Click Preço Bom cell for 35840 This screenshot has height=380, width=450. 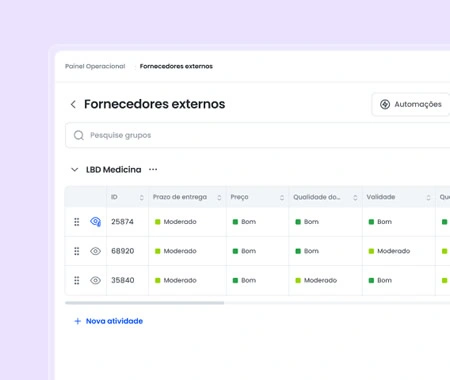258,280
